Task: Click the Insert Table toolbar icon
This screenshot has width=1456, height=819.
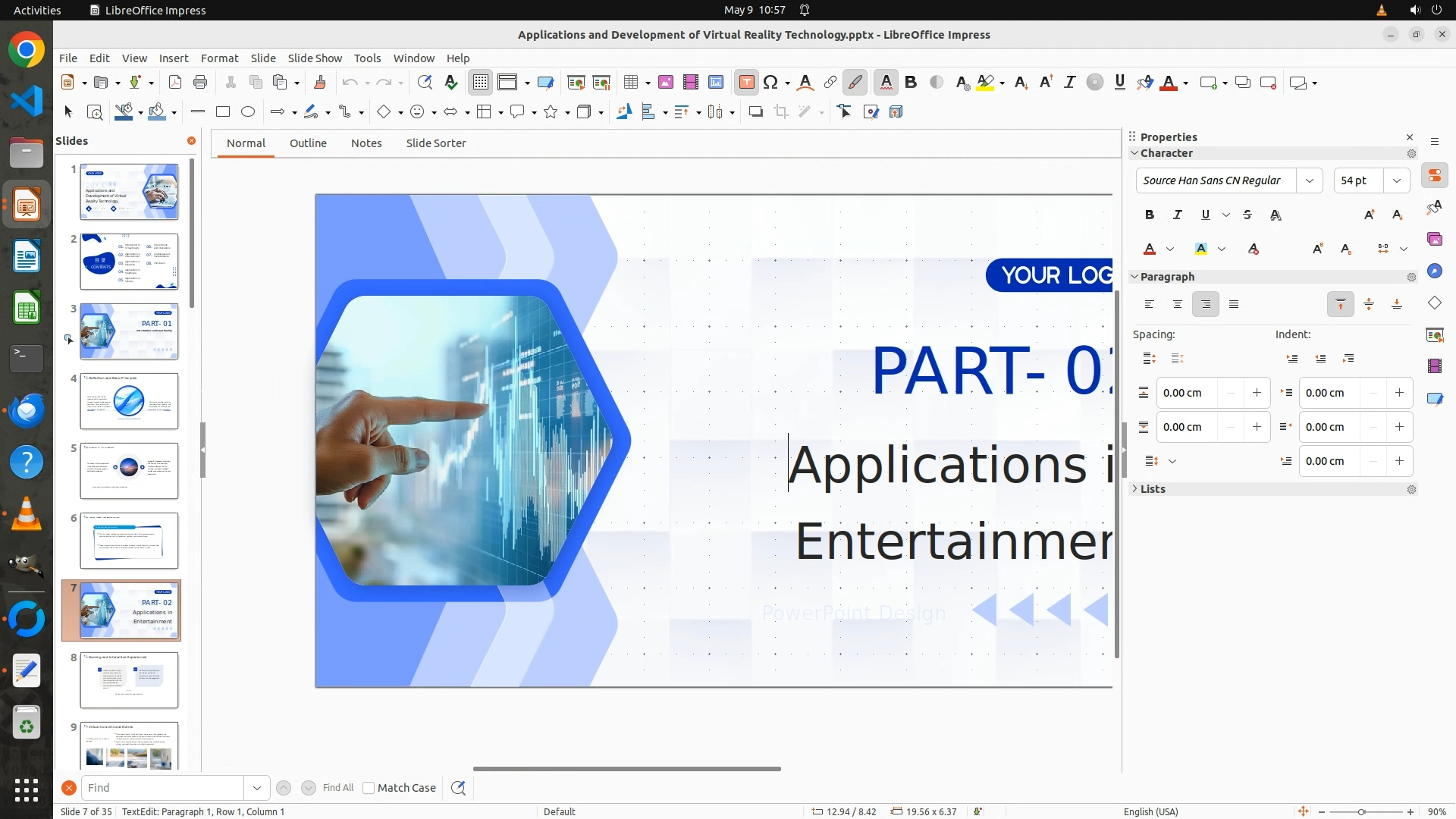Action: [x=630, y=83]
